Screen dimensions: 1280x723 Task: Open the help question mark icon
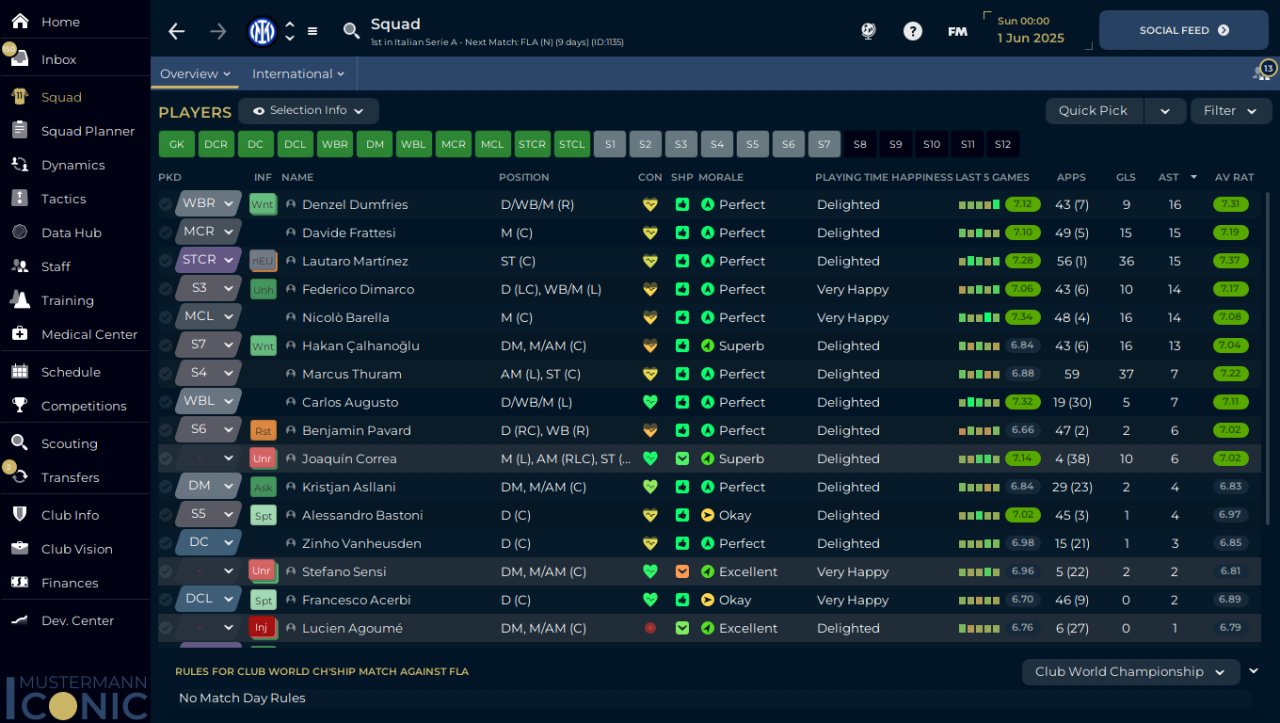[x=912, y=31]
